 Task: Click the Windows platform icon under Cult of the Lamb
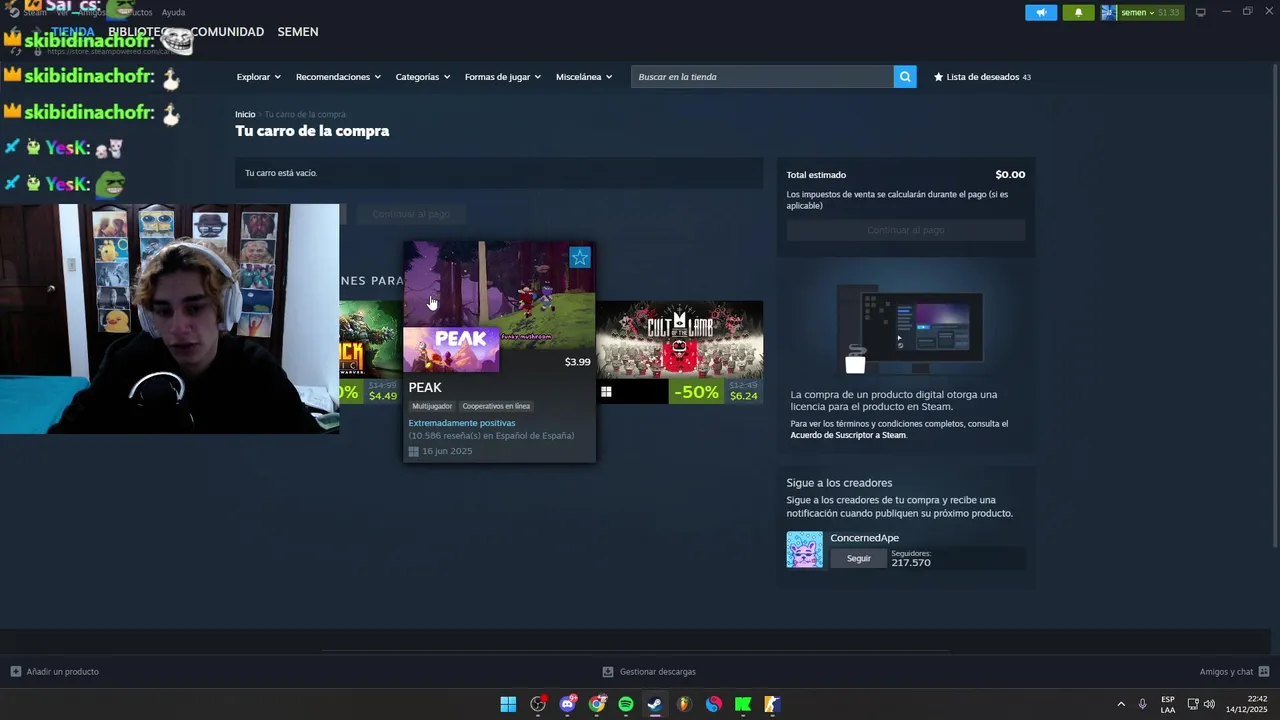click(x=606, y=392)
